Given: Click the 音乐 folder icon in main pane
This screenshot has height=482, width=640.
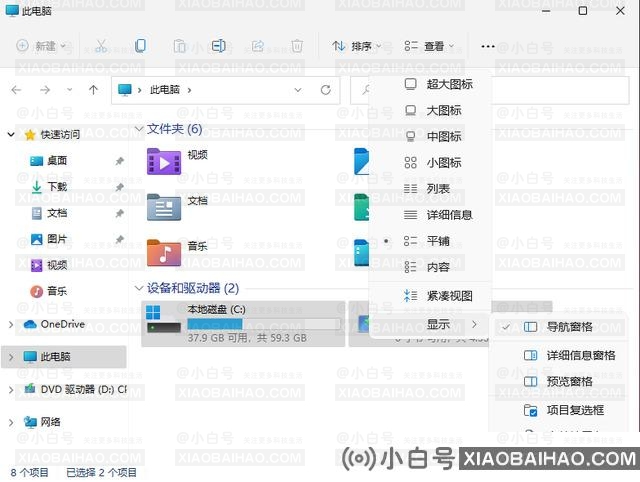Looking at the screenshot, I should (164, 253).
